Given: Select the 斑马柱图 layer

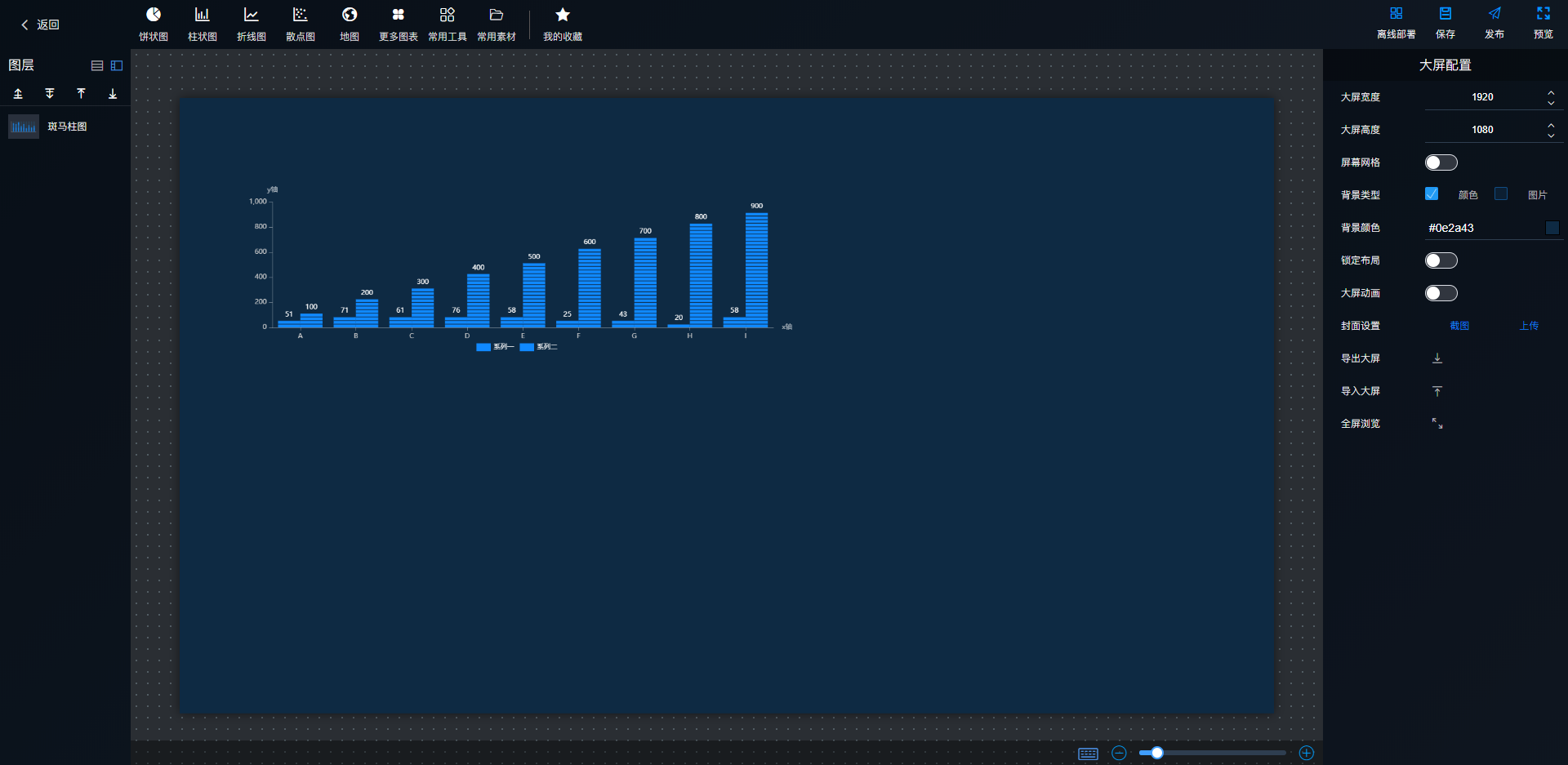Looking at the screenshot, I should [x=65, y=127].
